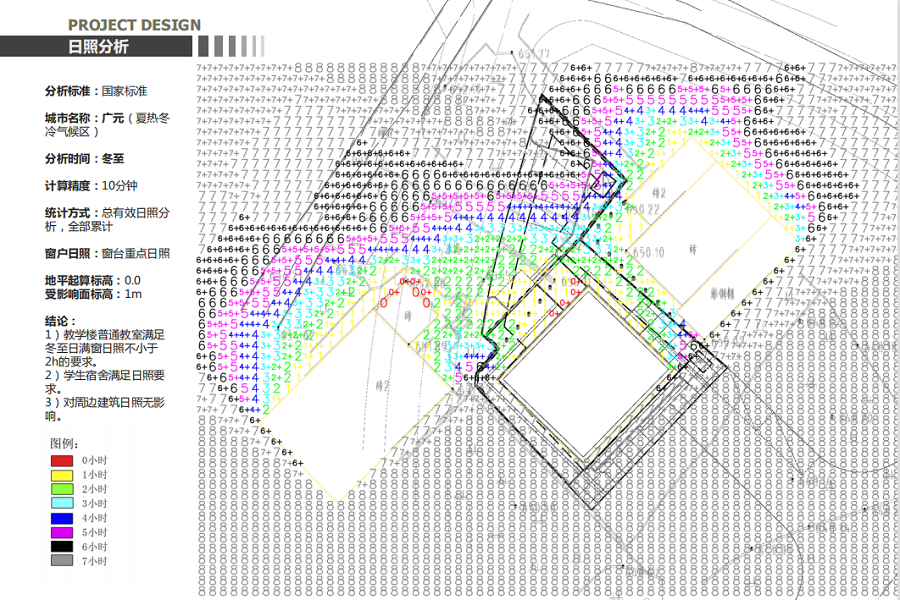
Task: Click the 图例 legend title
Action: [64, 442]
